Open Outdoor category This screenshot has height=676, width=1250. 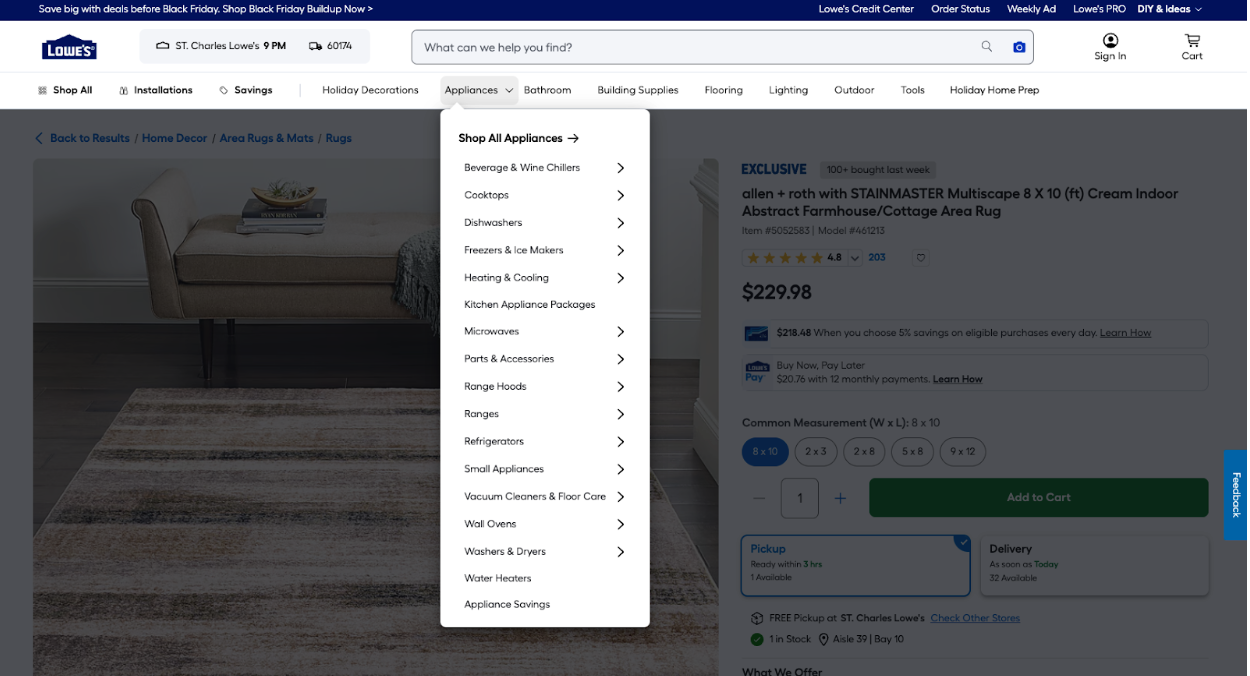coord(854,90)
